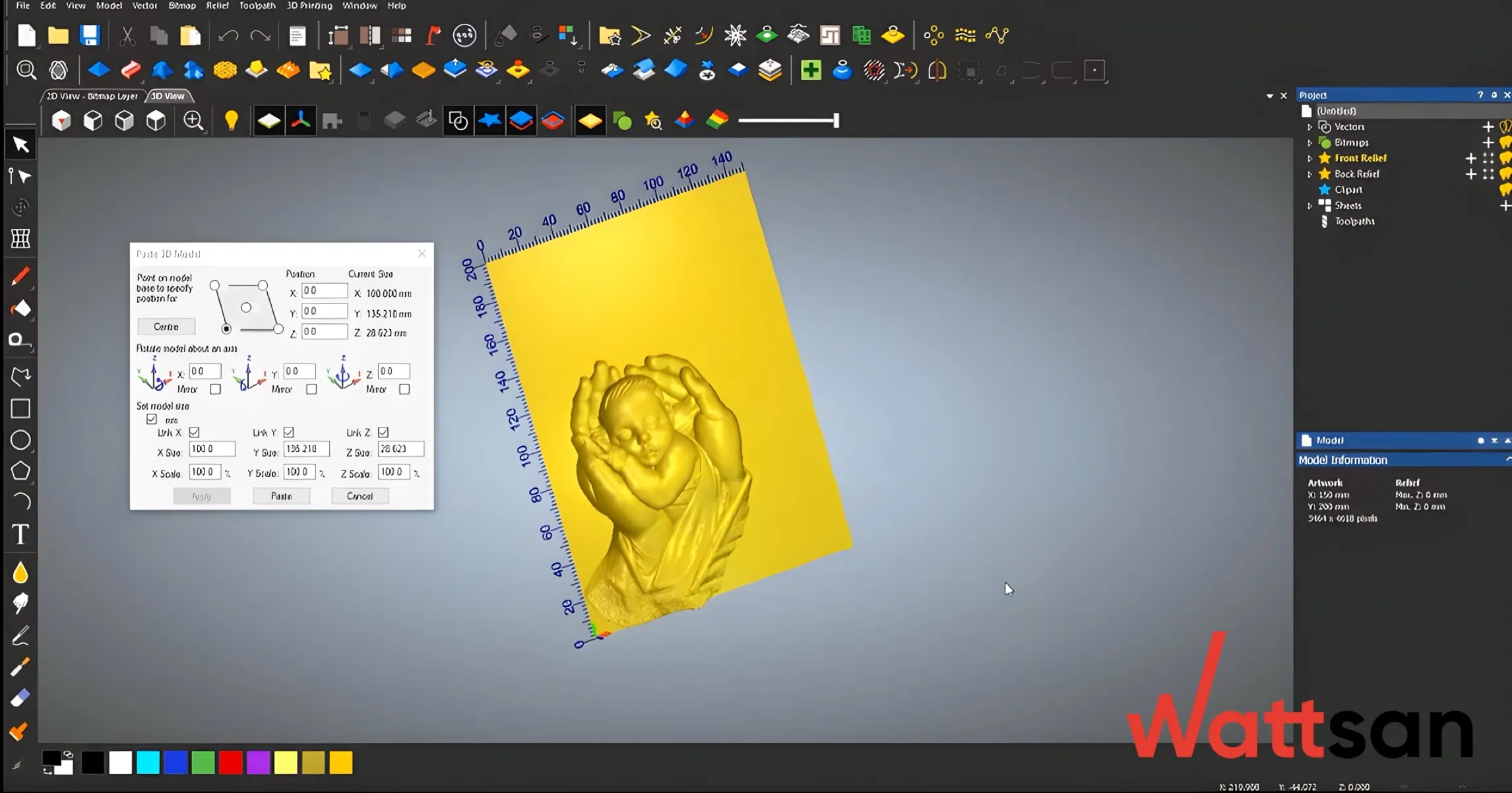Viewport: 1512px width, 793px height.
Task: Choose the Rectangle drawing tool
Action: pos(20,408)
